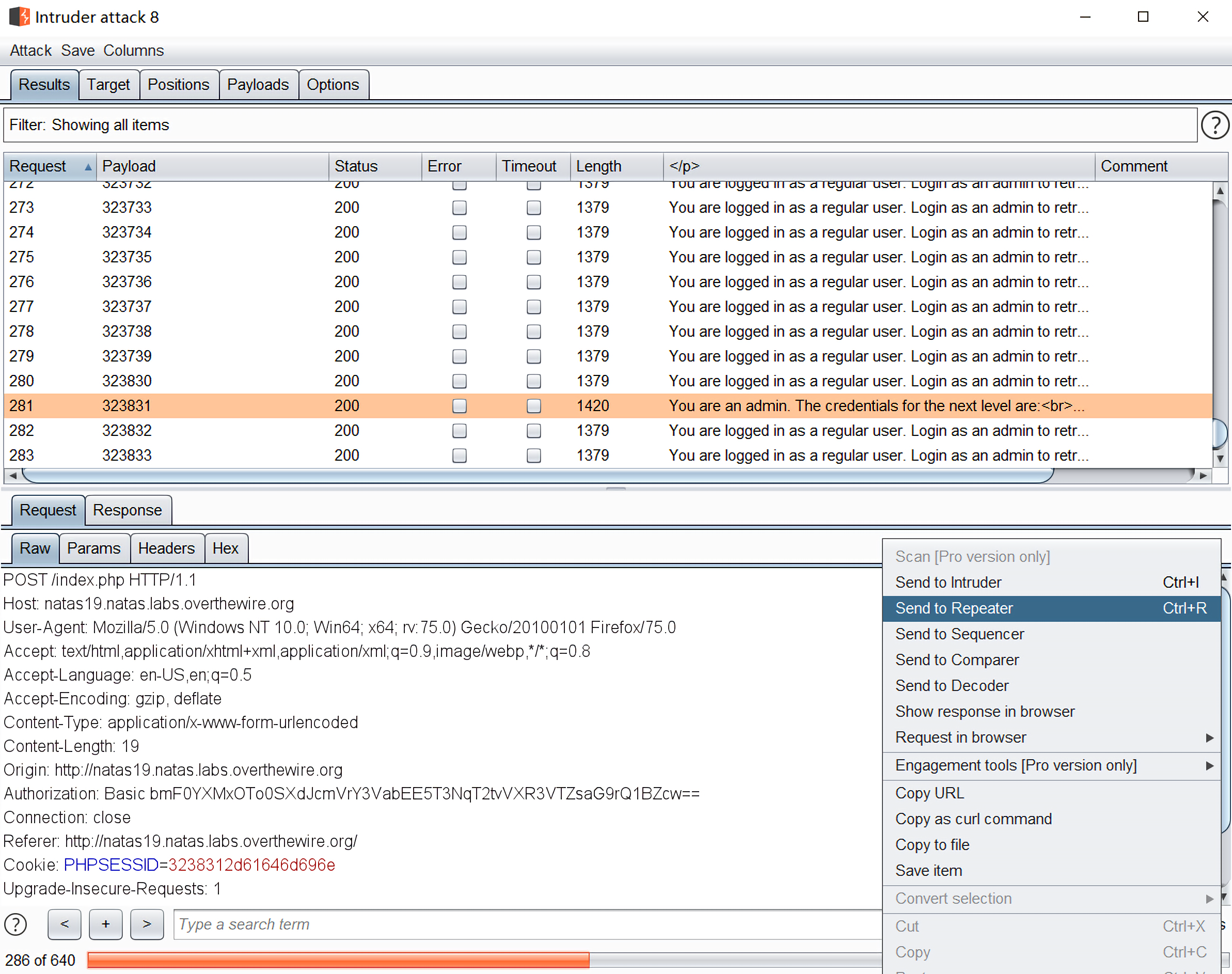Select Show response in browser
1232x974 pixels.
pyautogui.click(x=1051, y=712)
